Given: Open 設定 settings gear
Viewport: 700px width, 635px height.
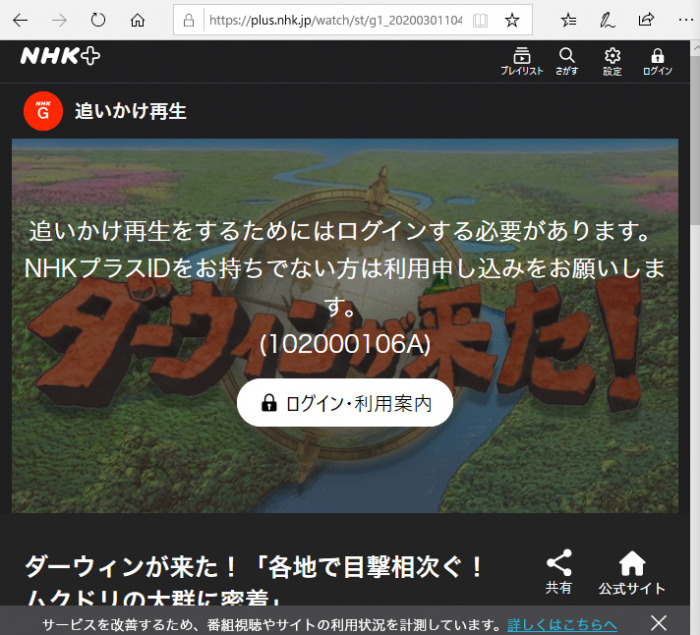Looking at the screenshot, I should point(612,62).
